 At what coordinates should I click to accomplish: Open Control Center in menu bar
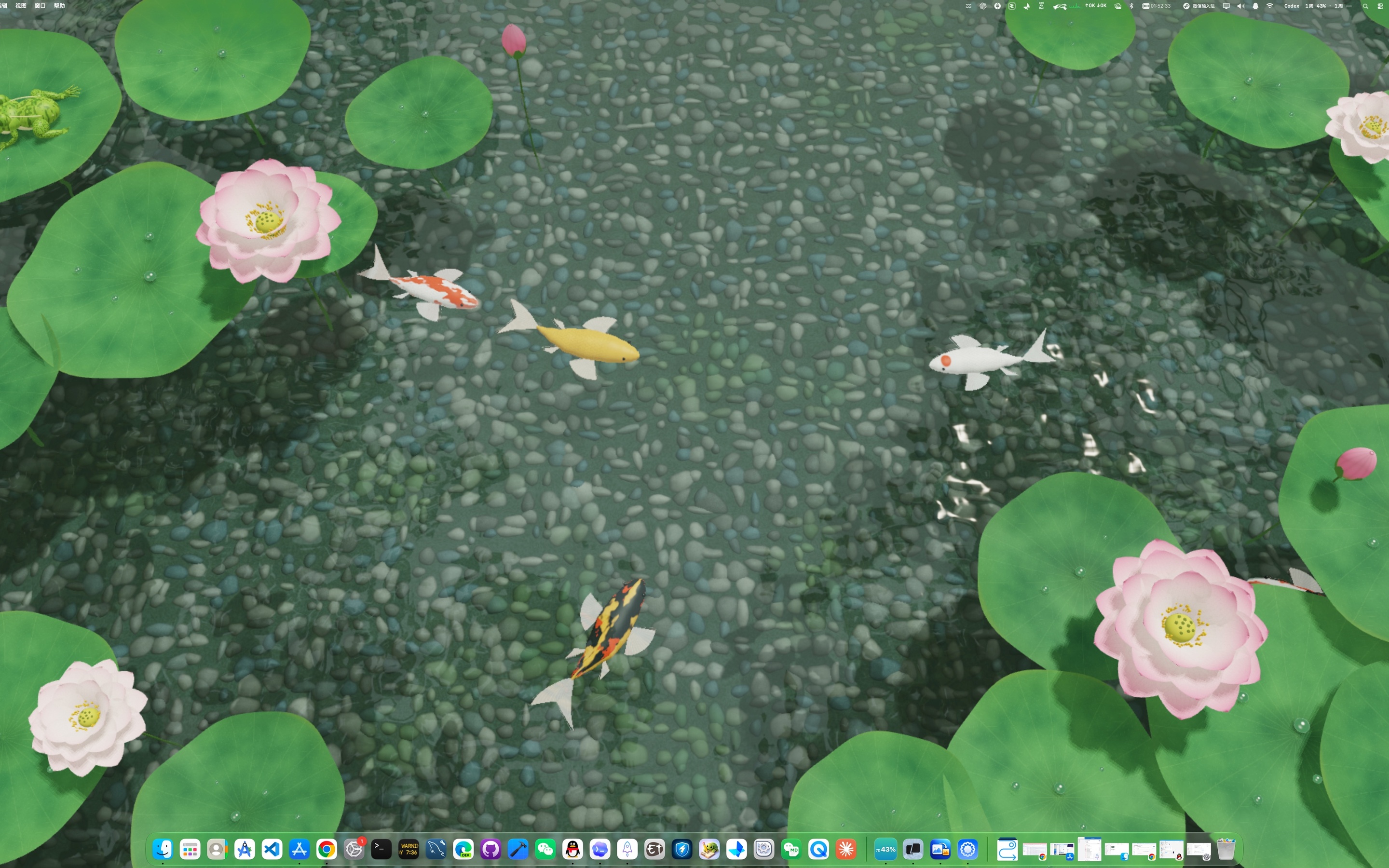coord(1380,6)
